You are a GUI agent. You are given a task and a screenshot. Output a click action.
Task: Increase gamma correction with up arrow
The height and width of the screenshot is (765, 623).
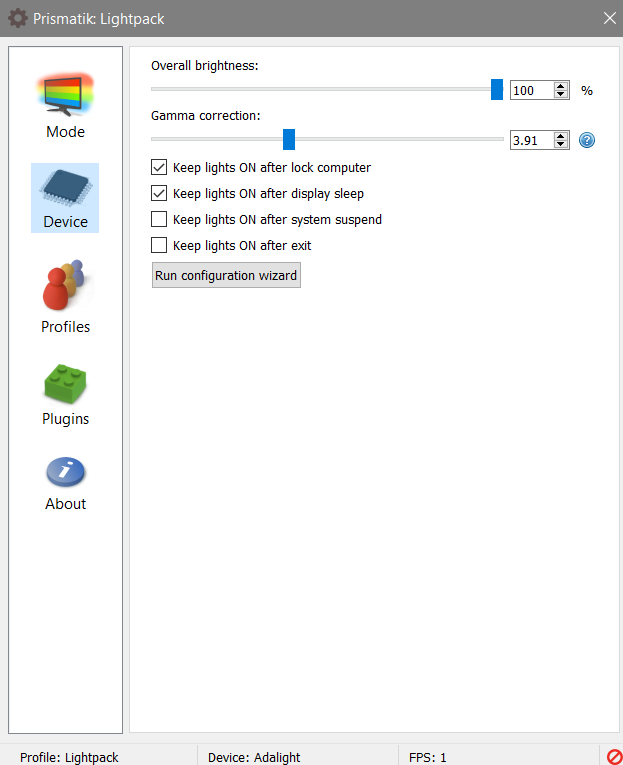click(x=561, y=136)
